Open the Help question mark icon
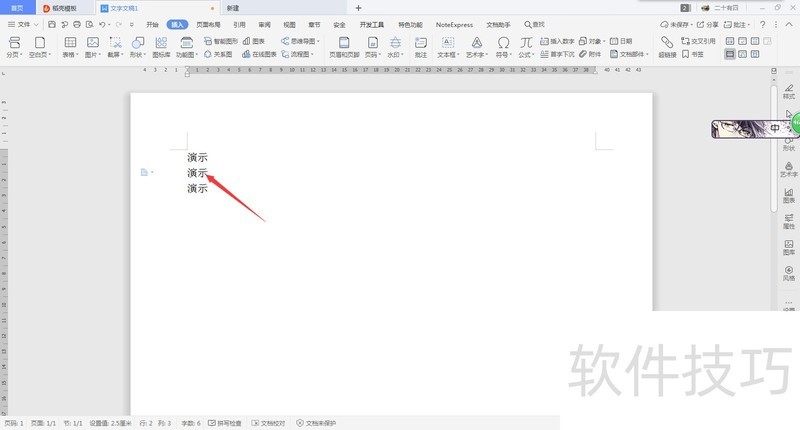800x430 pixels. click(x=762, y=24)
